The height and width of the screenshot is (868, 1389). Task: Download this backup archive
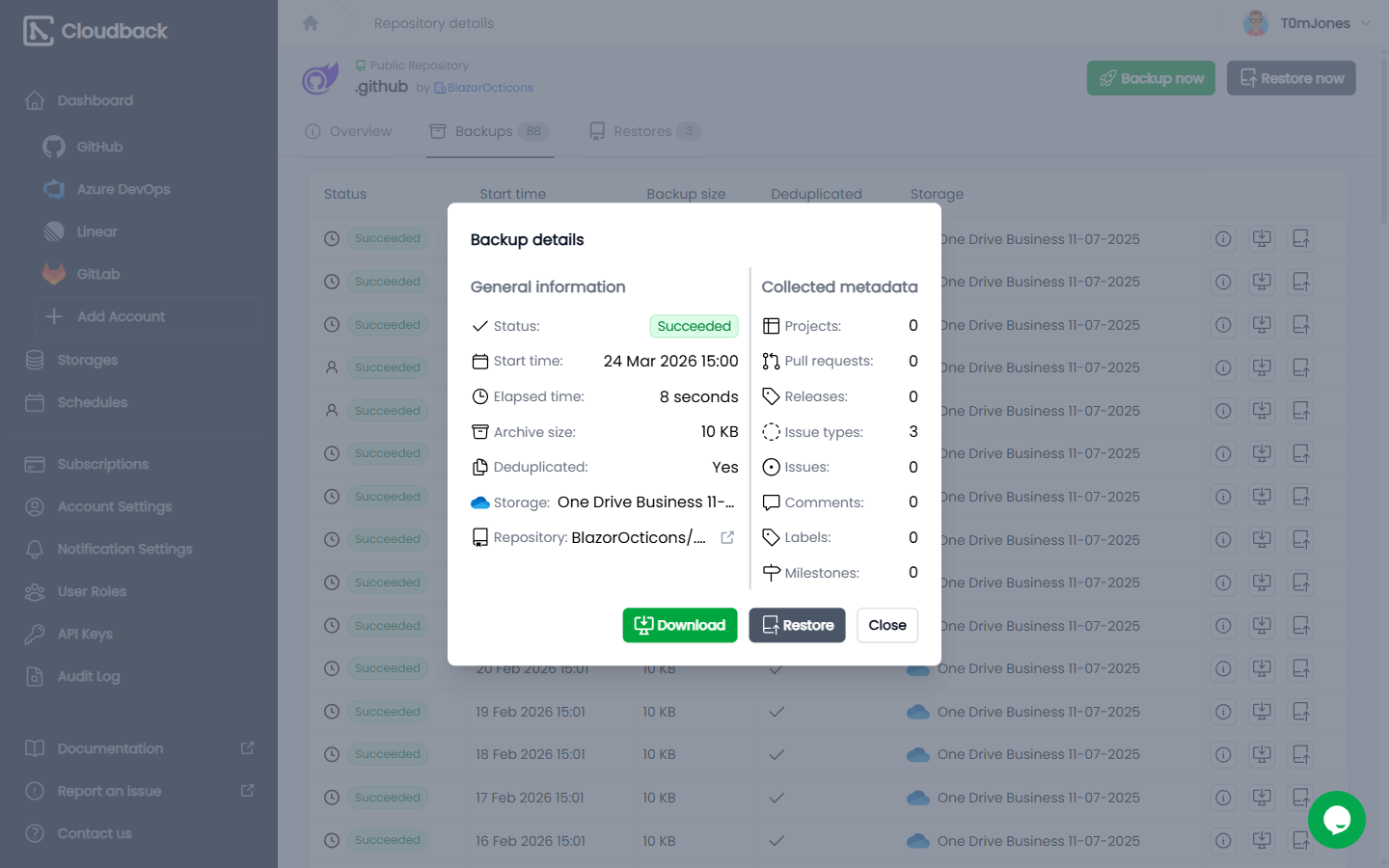(680, 625)
